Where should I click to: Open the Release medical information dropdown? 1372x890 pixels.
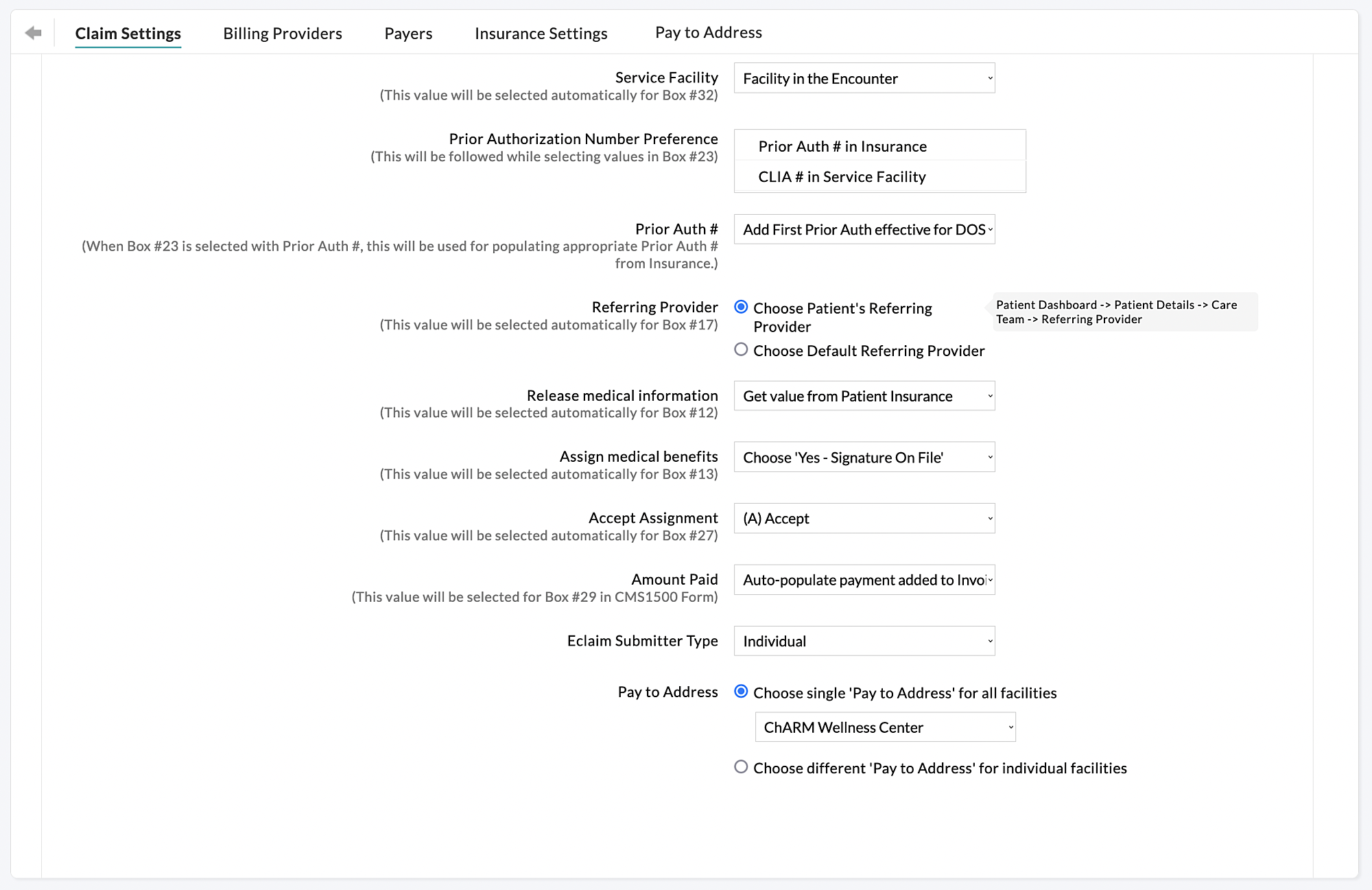[x=864, y=396]
